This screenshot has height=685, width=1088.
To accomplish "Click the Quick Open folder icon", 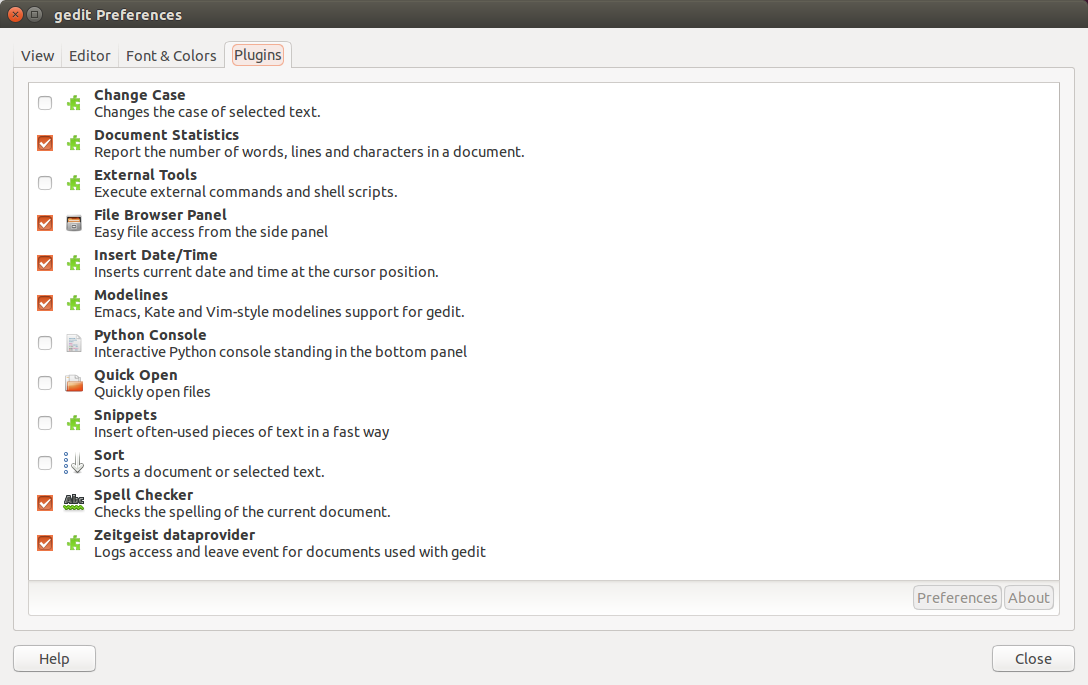I will click(74, 383).
